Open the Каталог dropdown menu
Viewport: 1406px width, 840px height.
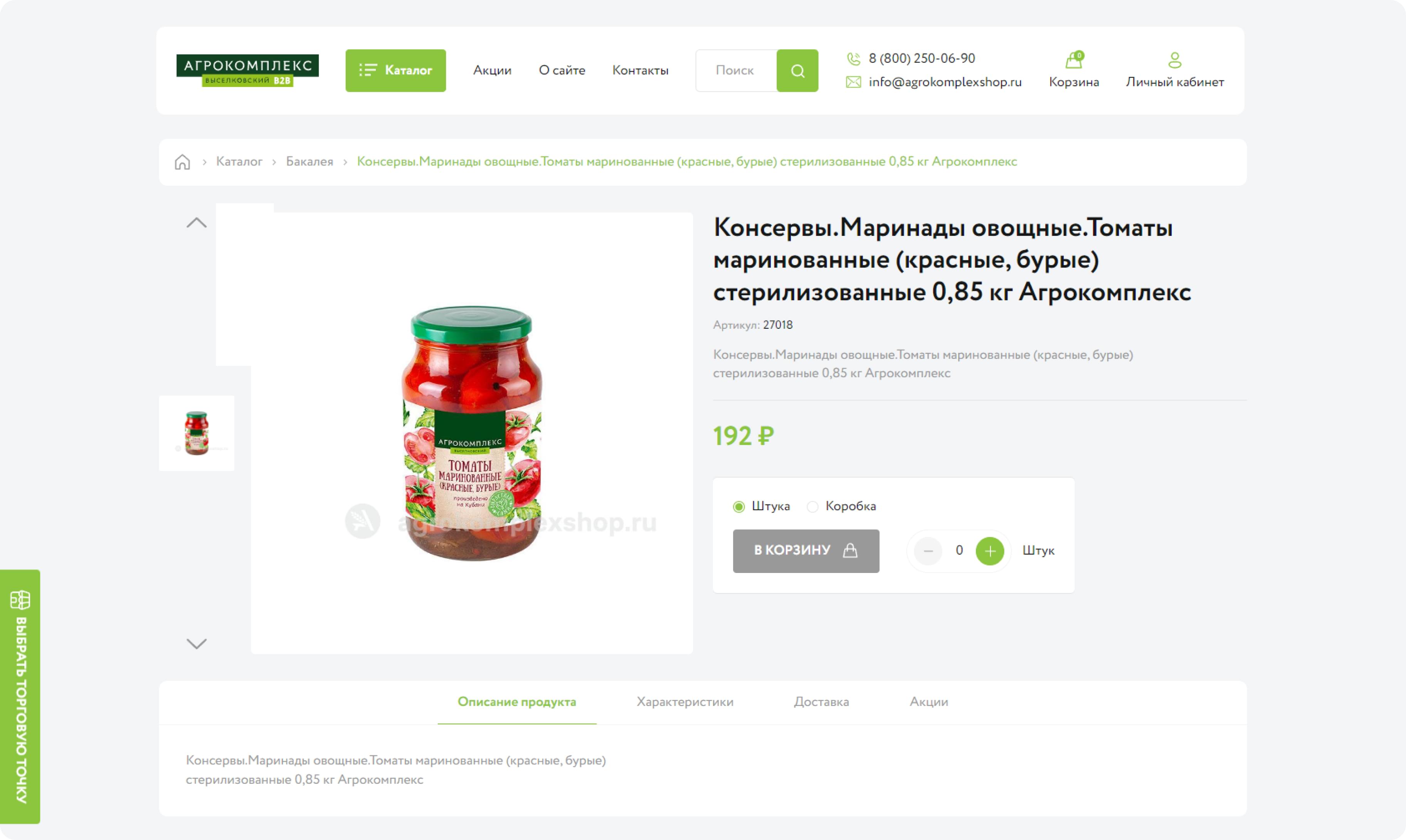396,71
